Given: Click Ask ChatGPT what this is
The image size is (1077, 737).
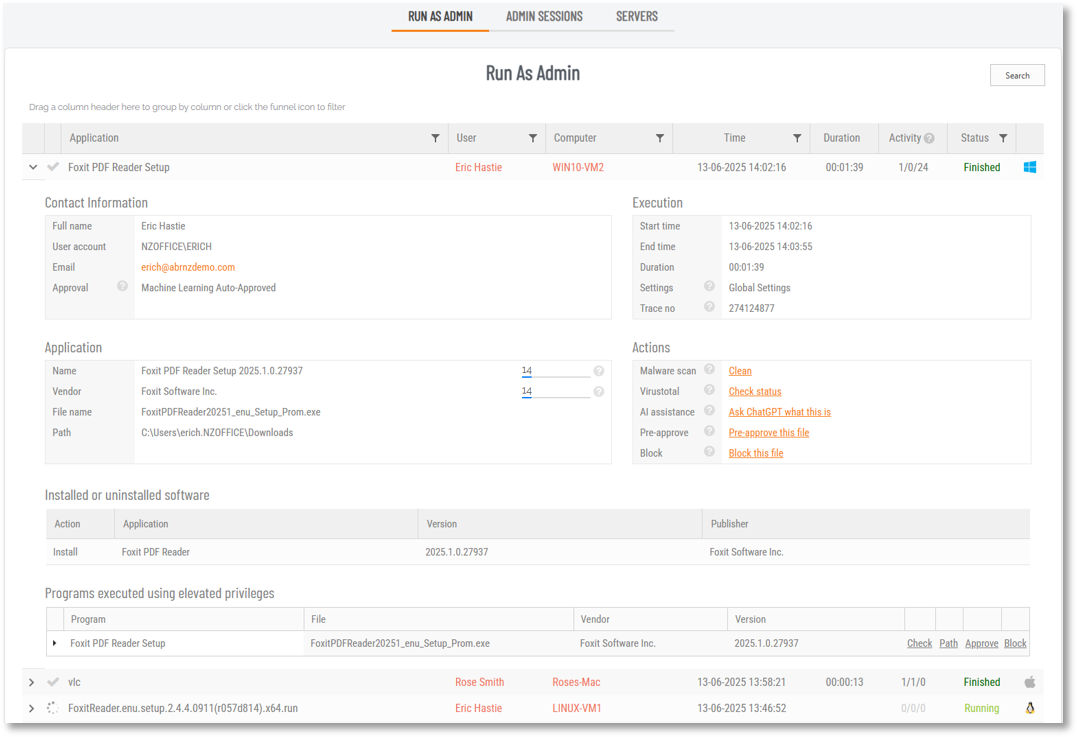Looking at the screenshot, I should tap(780, 412).
